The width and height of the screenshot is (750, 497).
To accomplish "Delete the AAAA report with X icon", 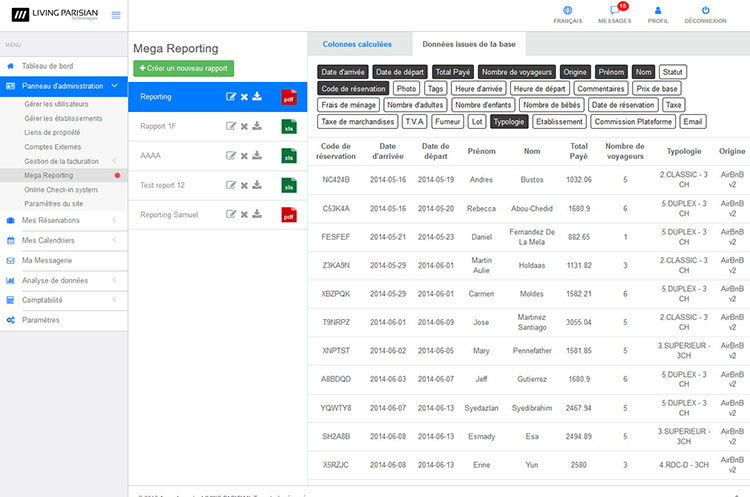I will pyautogui.click(x=244, y=155).
